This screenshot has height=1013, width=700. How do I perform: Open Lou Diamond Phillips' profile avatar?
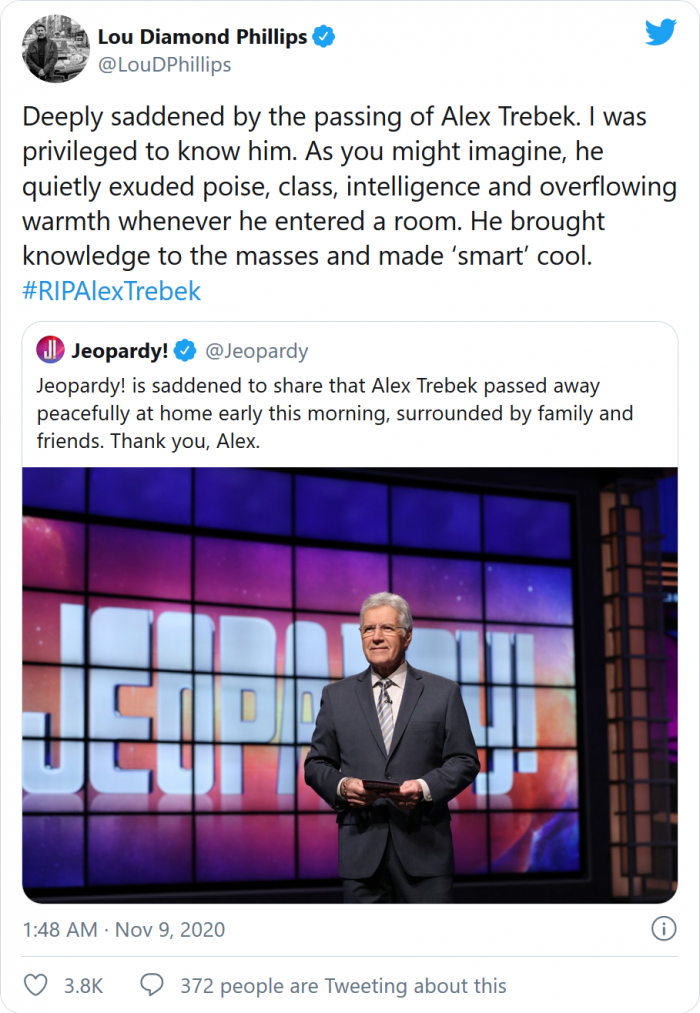55,50
